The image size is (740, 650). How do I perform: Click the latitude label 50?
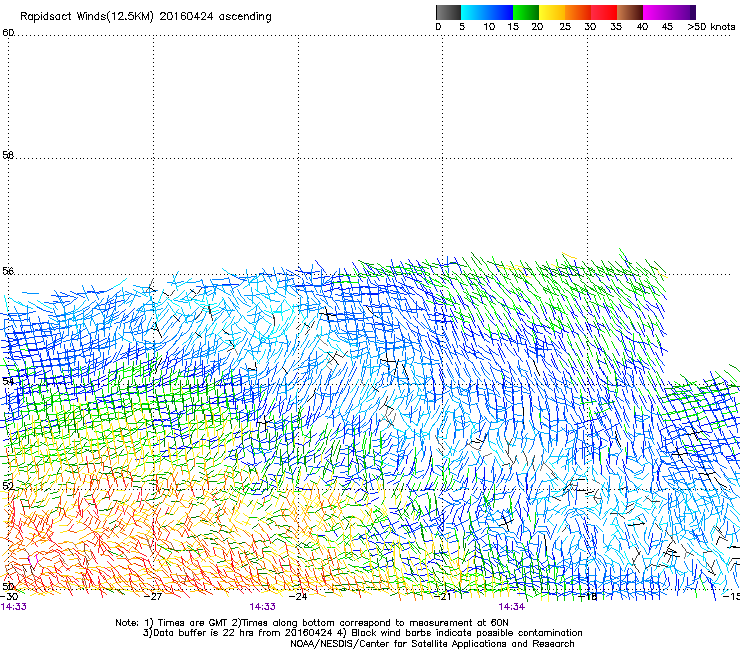click(x=8, y=586)
